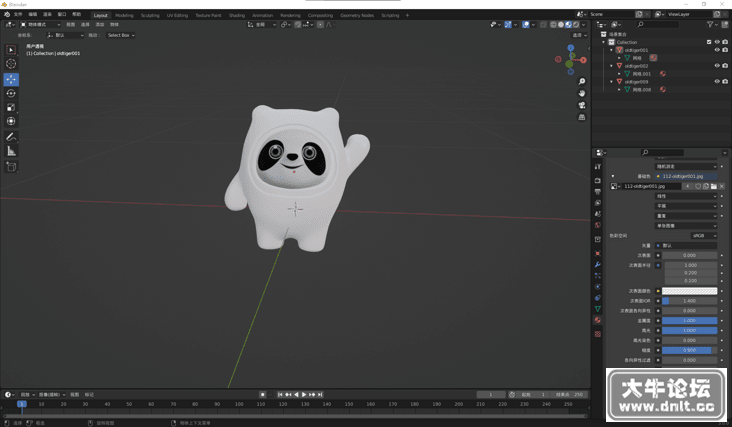Select the Select Box tool in the toolbar
The image size is (732, 427).
(x=11, y=49)
